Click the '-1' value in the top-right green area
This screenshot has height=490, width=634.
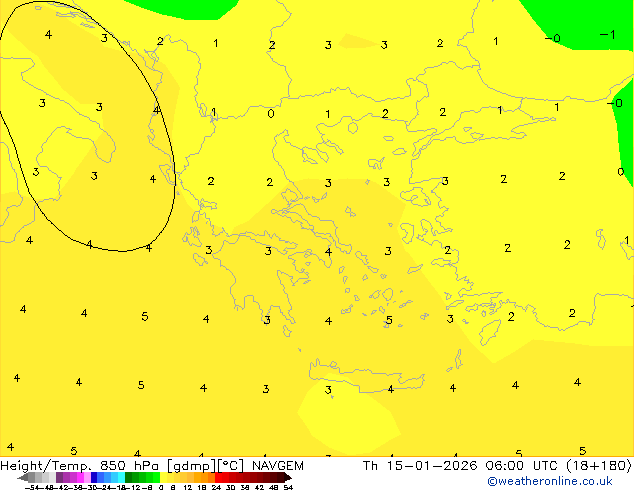(607, 35)
